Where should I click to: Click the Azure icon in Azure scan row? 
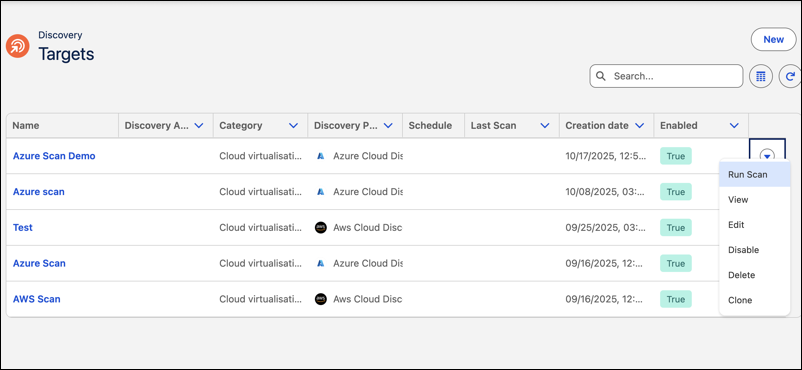click(321, 192)
